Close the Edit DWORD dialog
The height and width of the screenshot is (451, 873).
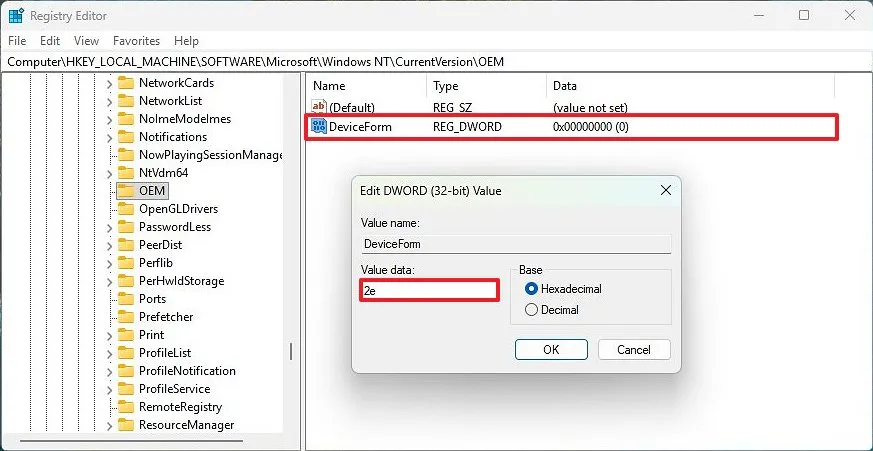point(665,190)
